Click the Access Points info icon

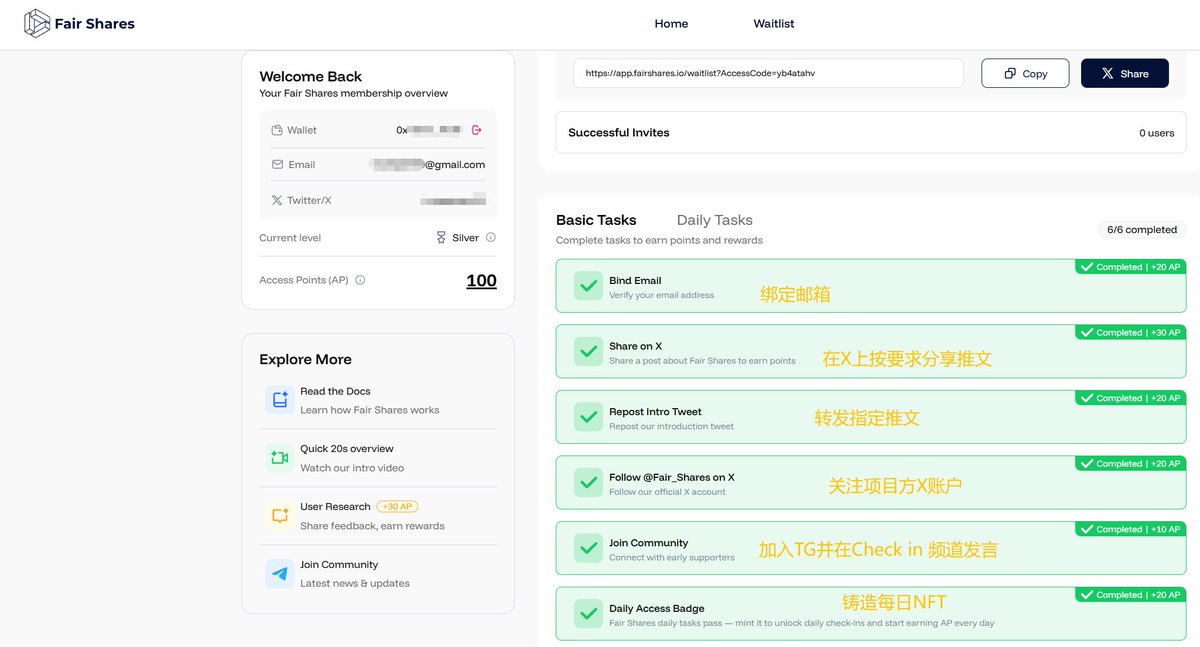pyautogui.click(x=360, y=280)
